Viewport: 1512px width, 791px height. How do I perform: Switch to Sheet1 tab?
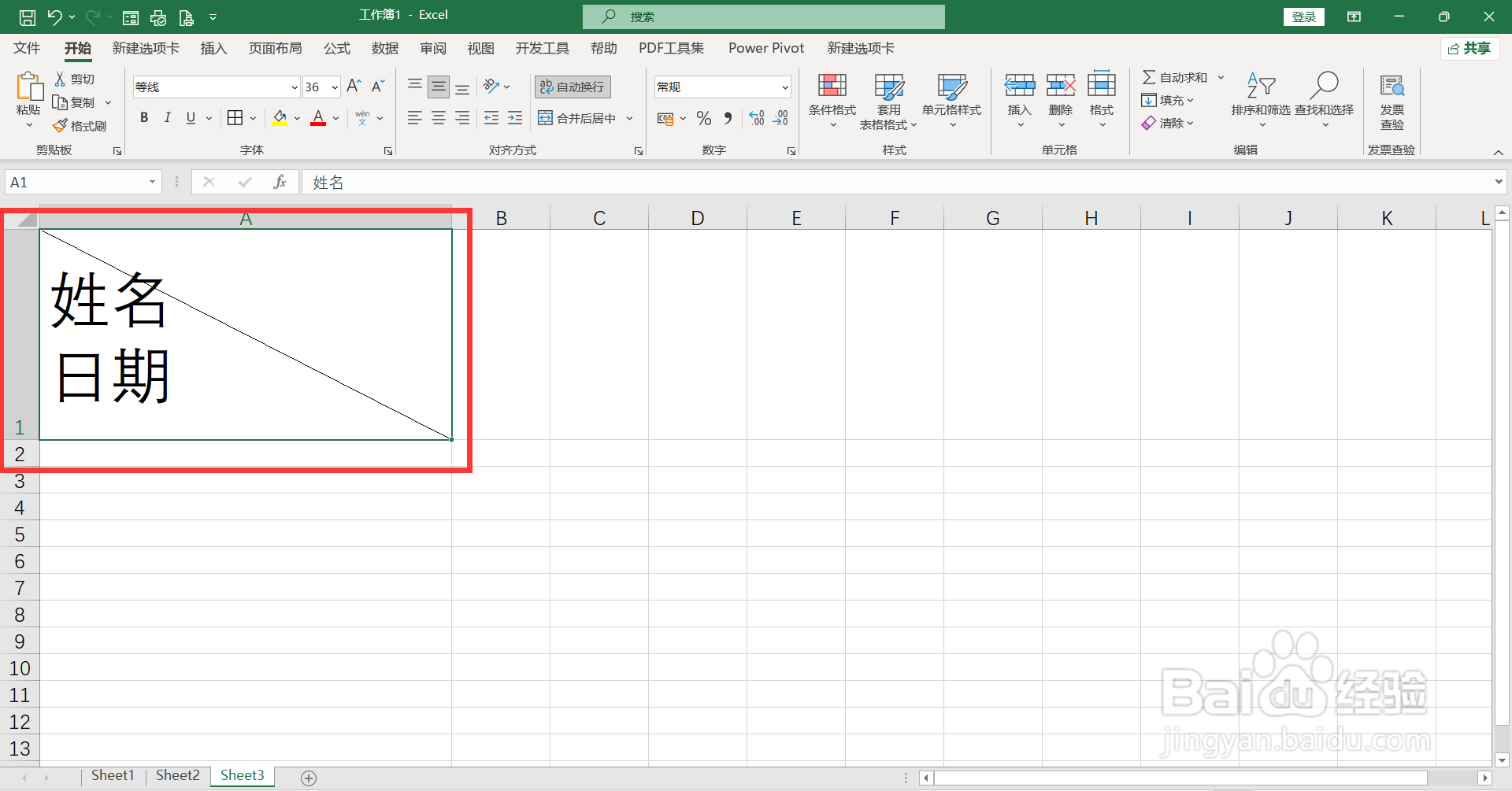[x=113, y=775]
